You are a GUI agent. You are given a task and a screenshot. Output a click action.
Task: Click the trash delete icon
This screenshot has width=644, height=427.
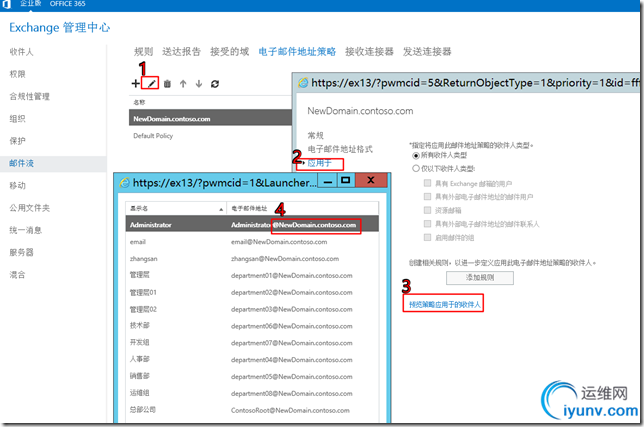click(167, 84)
